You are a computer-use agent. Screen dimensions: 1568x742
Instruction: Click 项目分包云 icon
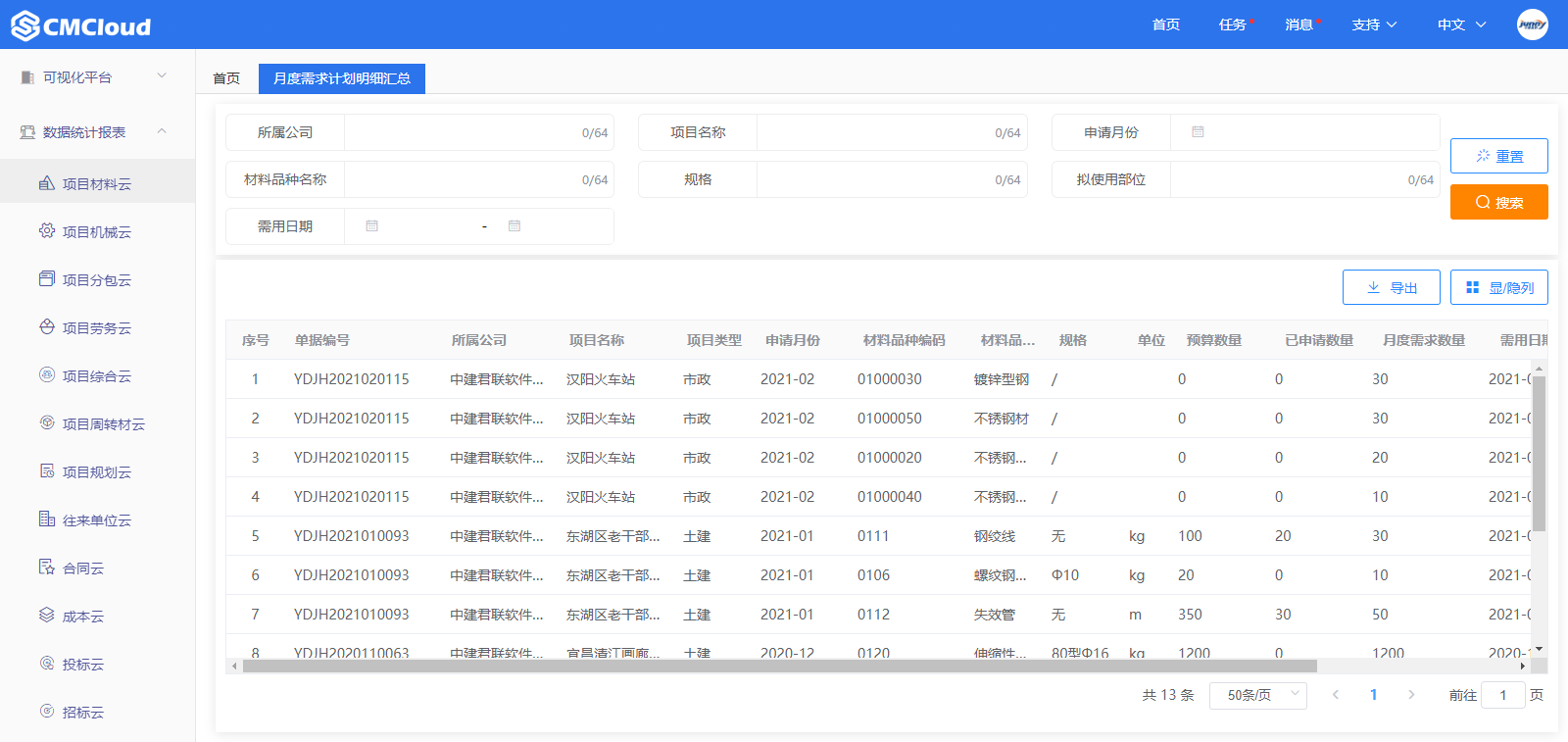click(x=47, y=279)
